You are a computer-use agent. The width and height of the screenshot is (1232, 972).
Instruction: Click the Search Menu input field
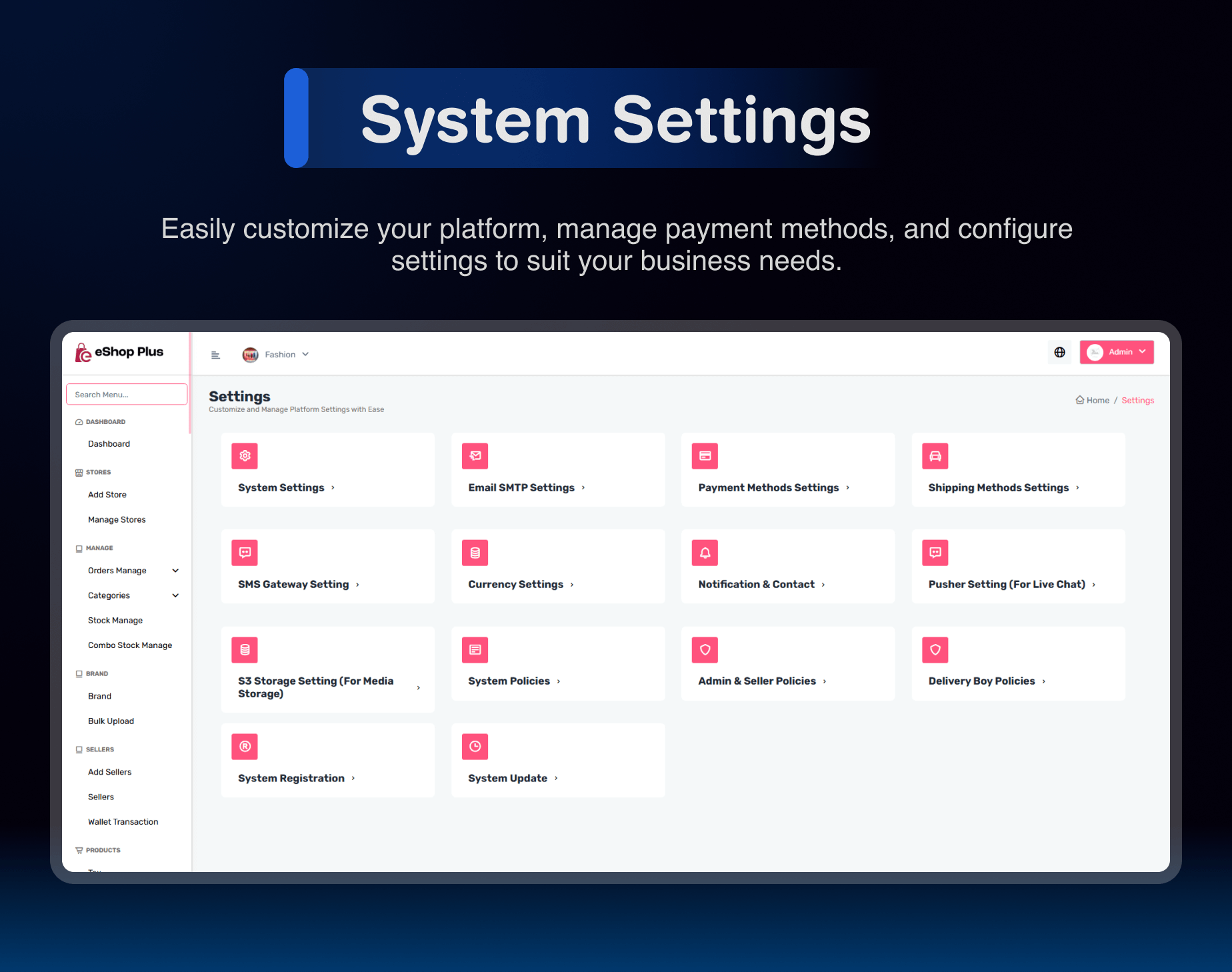(127, 395)
